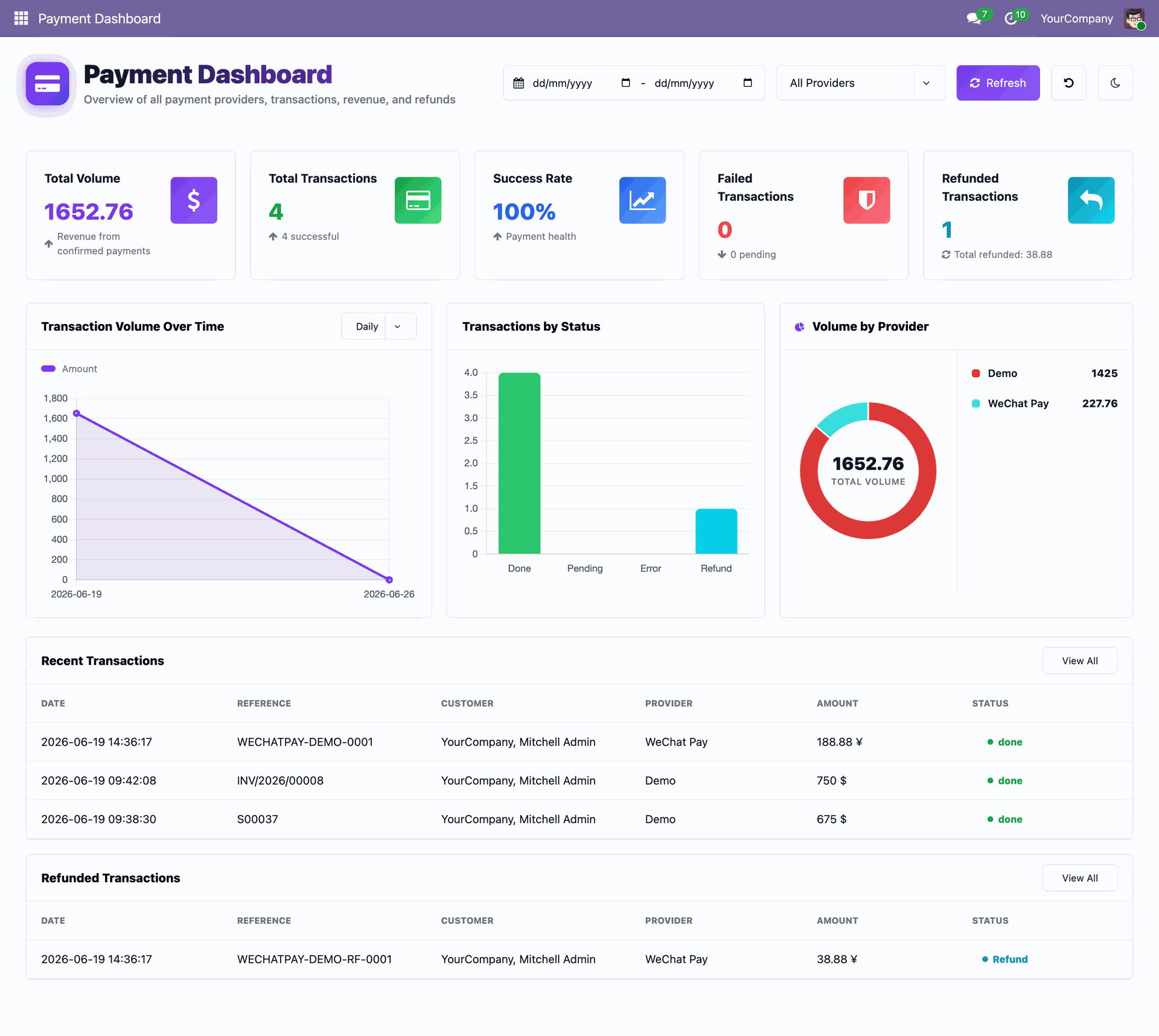The image size is (1159, 1036).
Task: Click the purple Refresh button
Action: point(998,83)
